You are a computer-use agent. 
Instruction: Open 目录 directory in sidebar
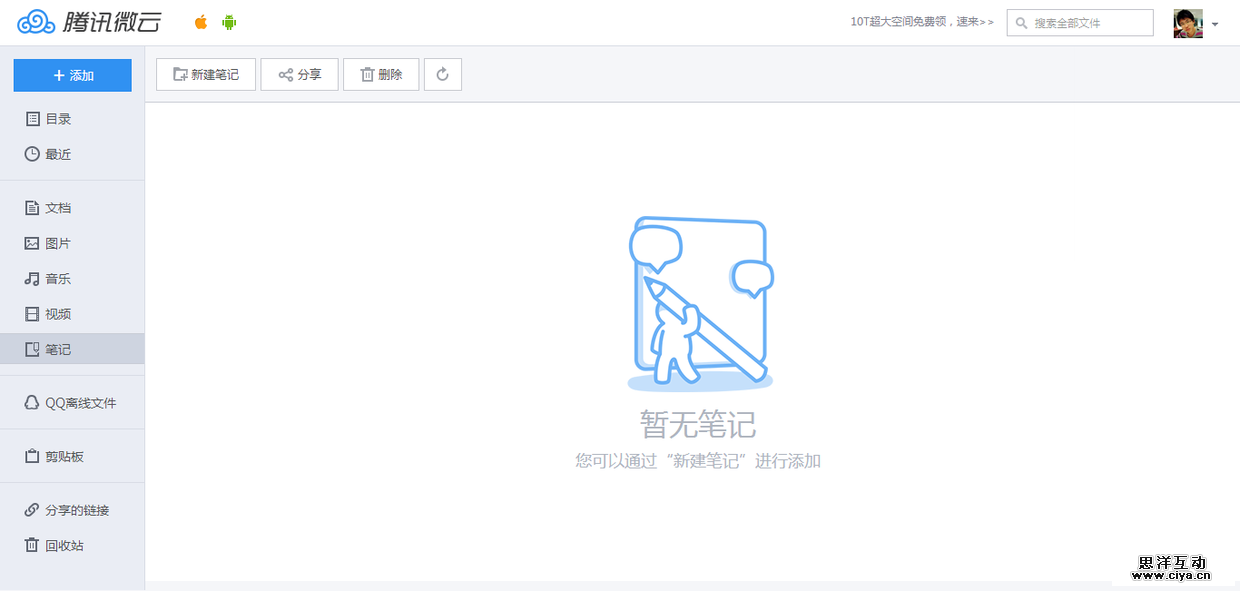coord(58,119)
